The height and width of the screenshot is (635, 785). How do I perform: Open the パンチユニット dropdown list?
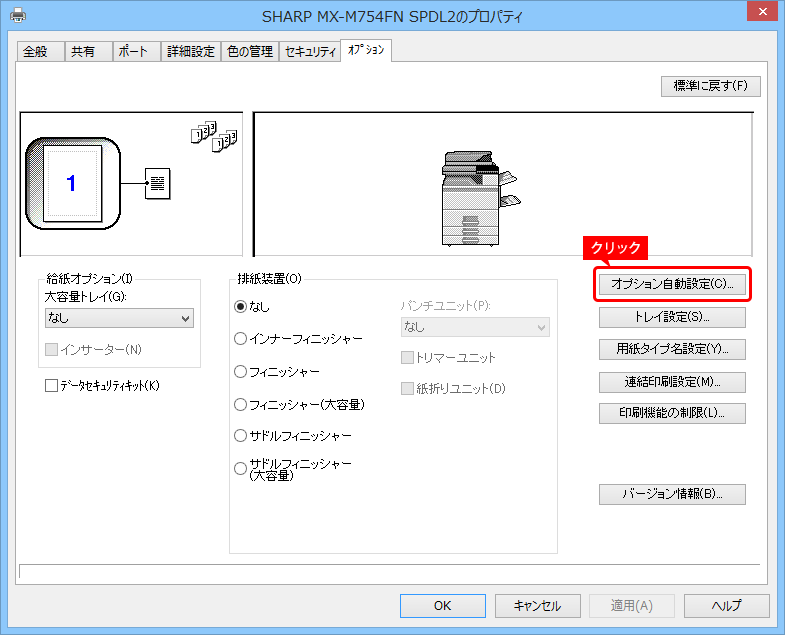click(x=474, y=327)
